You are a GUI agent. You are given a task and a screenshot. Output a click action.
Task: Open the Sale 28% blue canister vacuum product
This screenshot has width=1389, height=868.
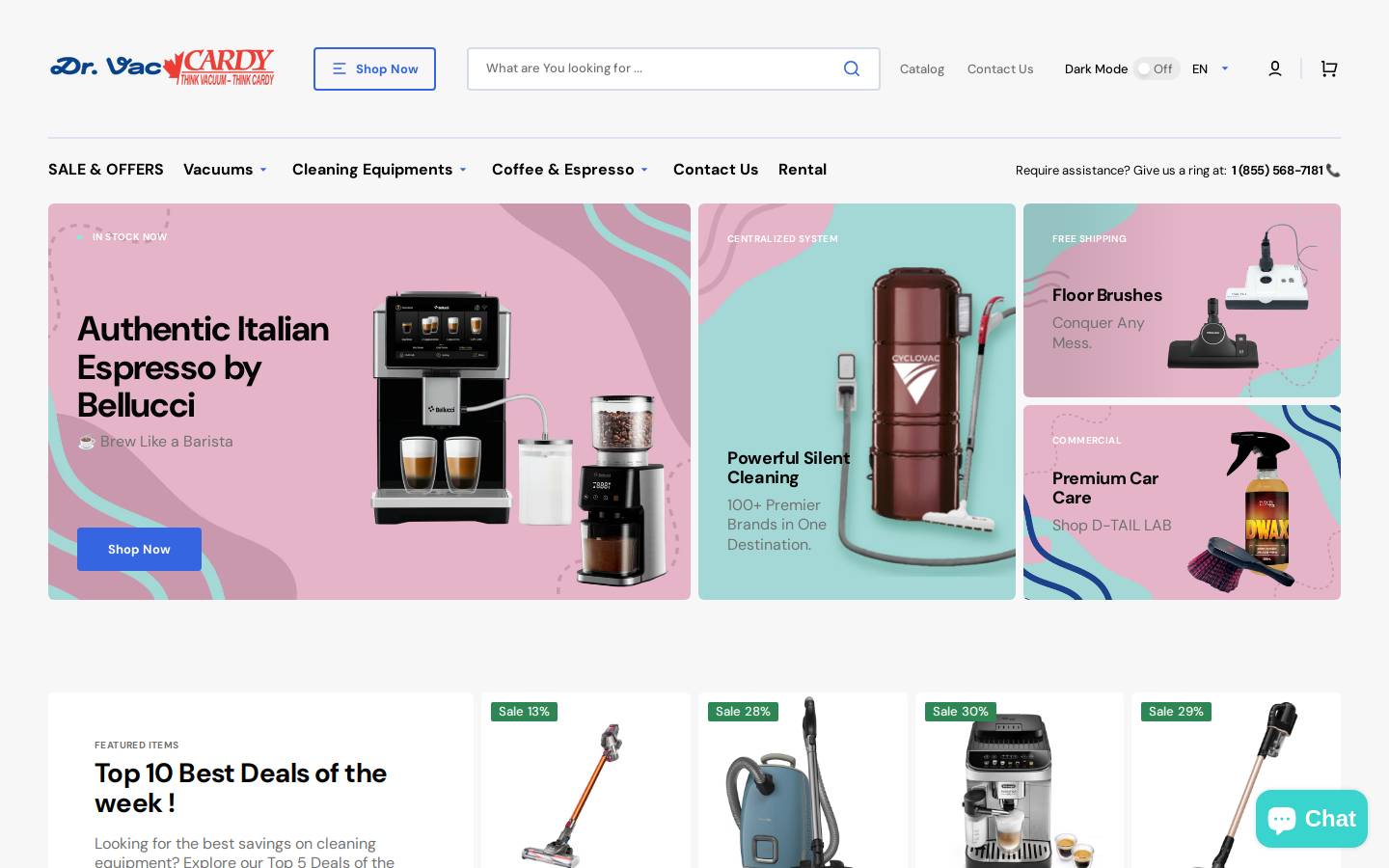pos(803,780)
